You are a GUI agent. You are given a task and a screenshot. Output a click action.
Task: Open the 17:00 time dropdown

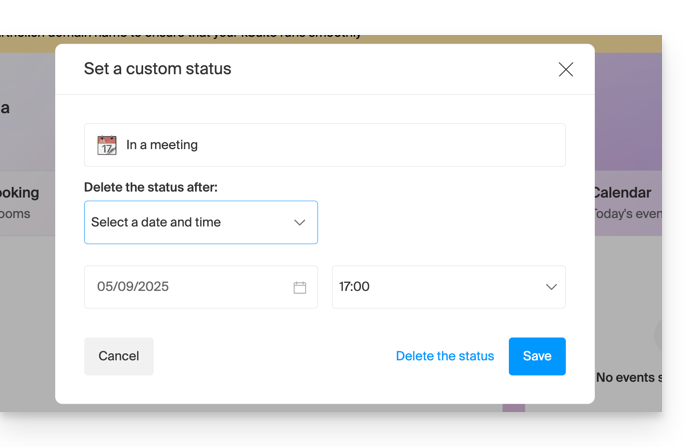click(449, 287)
